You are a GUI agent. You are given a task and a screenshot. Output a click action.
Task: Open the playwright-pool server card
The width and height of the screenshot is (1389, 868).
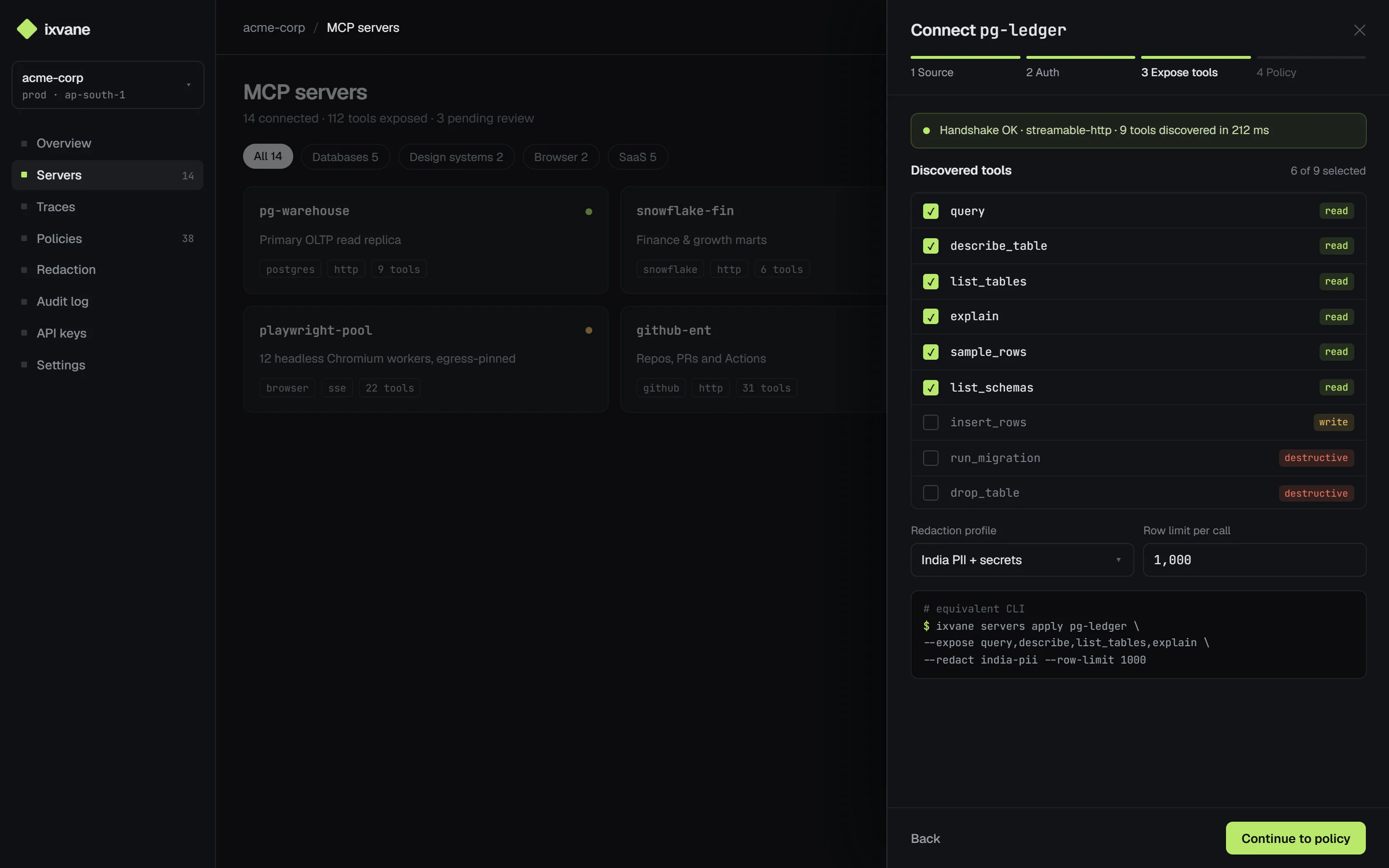(426, 359)
